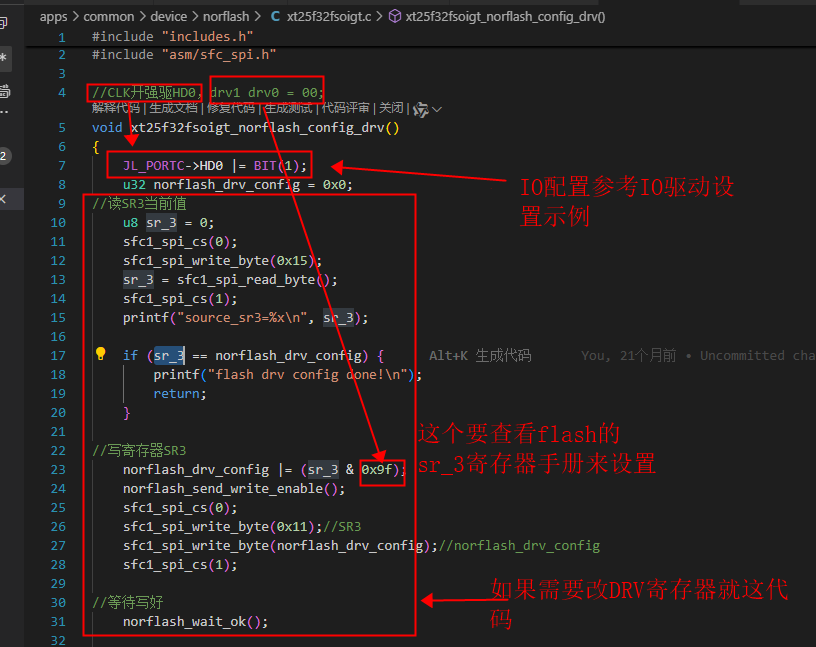Viewport: 816px width, 647px height.
Task: Expand the code lens dropdown chevron
Action: (x=437, y=109)
